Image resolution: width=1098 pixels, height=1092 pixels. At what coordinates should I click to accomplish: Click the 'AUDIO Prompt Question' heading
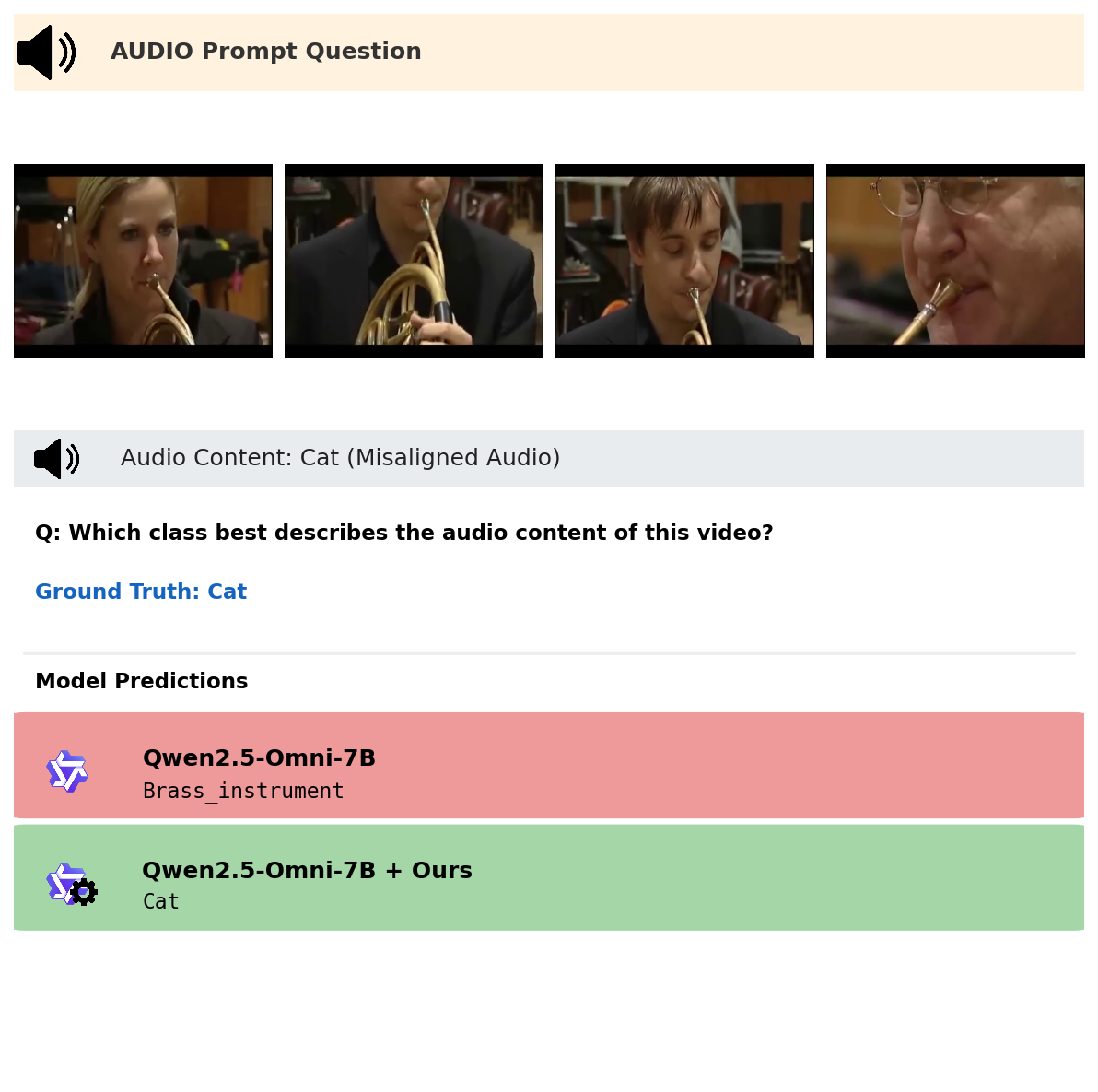click(x=265, y=52)
